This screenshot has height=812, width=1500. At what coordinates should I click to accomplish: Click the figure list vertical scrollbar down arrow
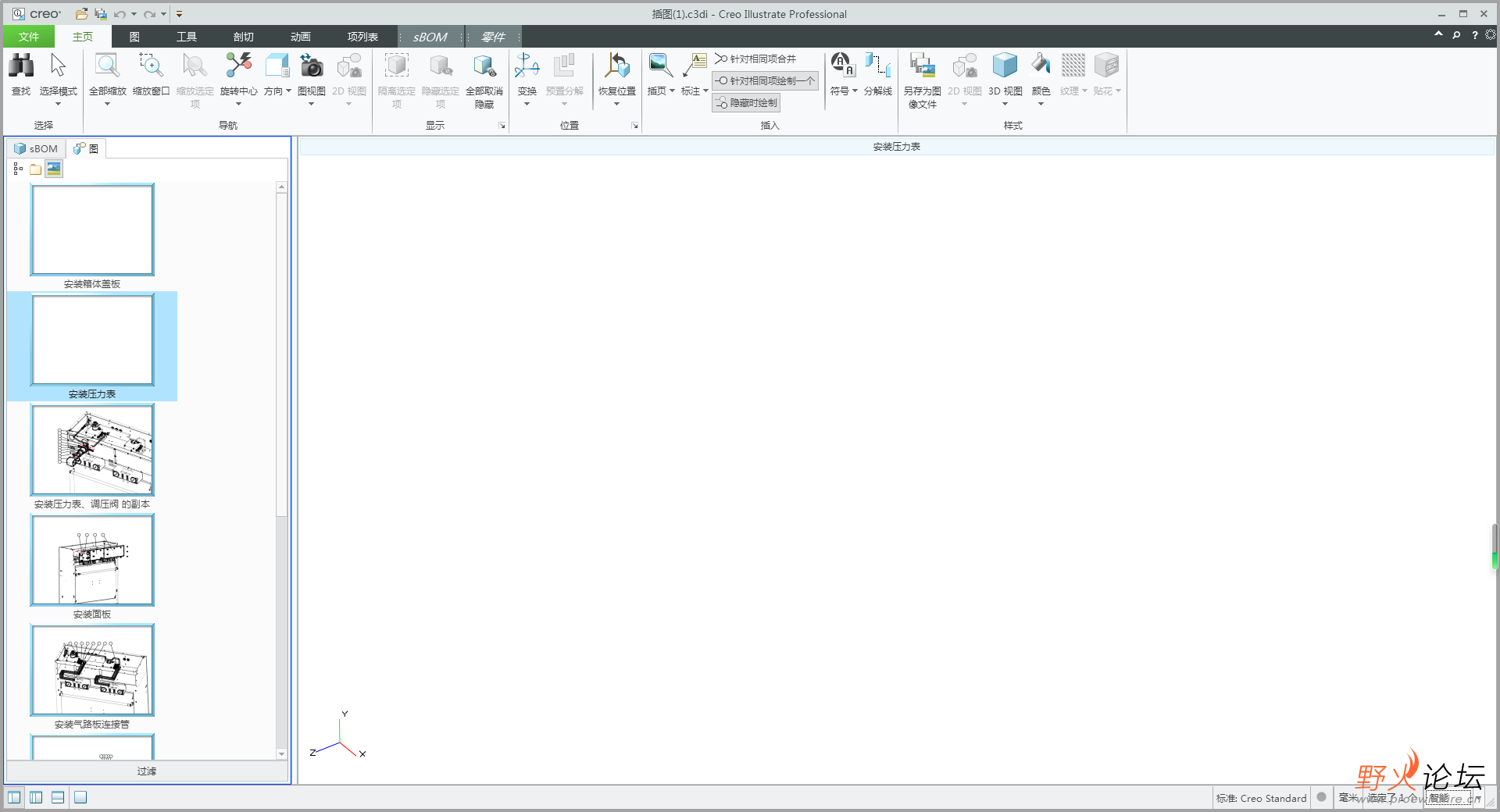pyautogui.click(x=282, y=754)
